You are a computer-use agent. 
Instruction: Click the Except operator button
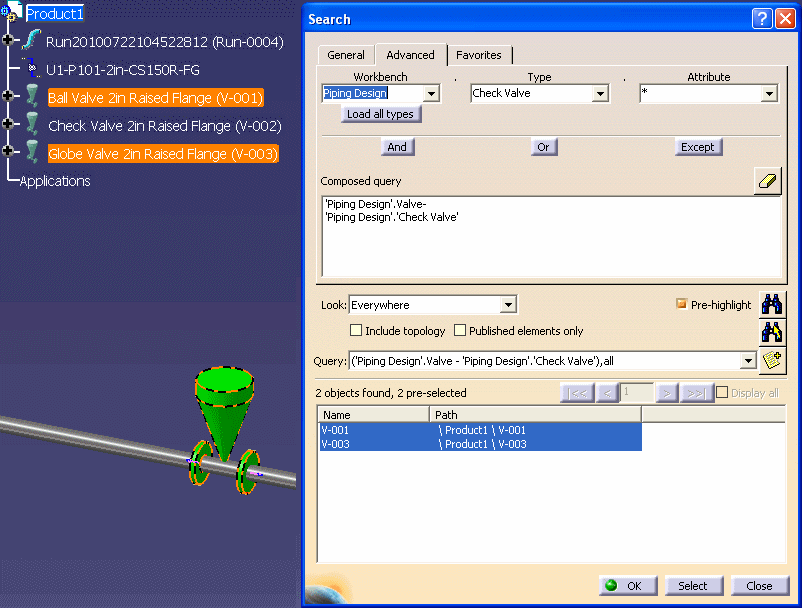click(697, 147)
